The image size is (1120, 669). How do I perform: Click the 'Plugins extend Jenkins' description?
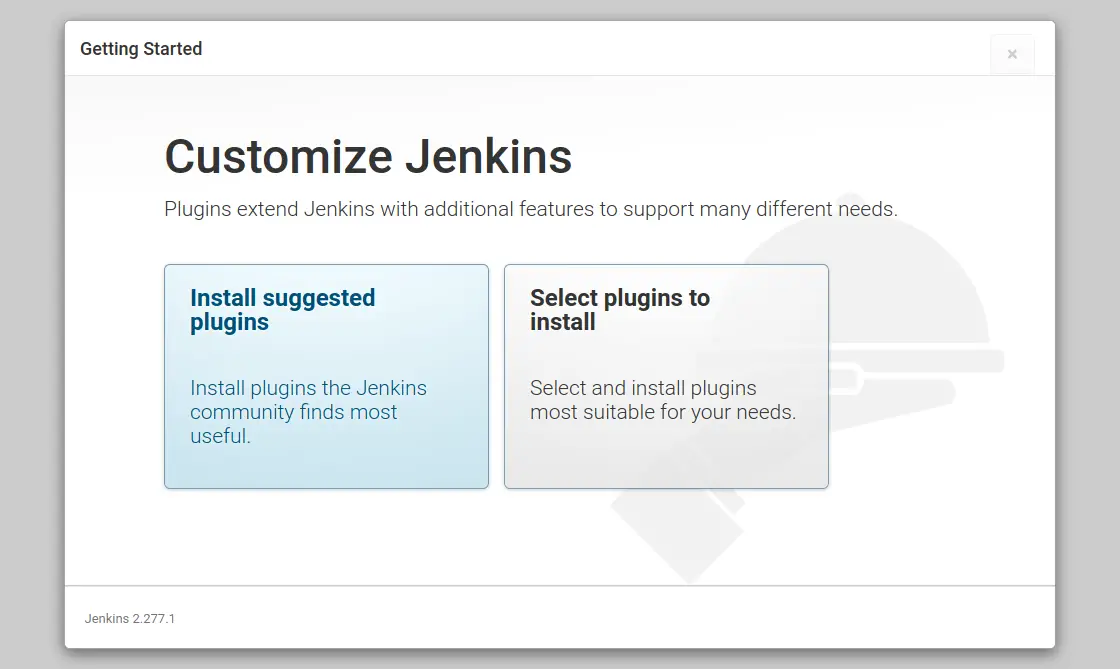pyautogui.click(x=531, y=209)
